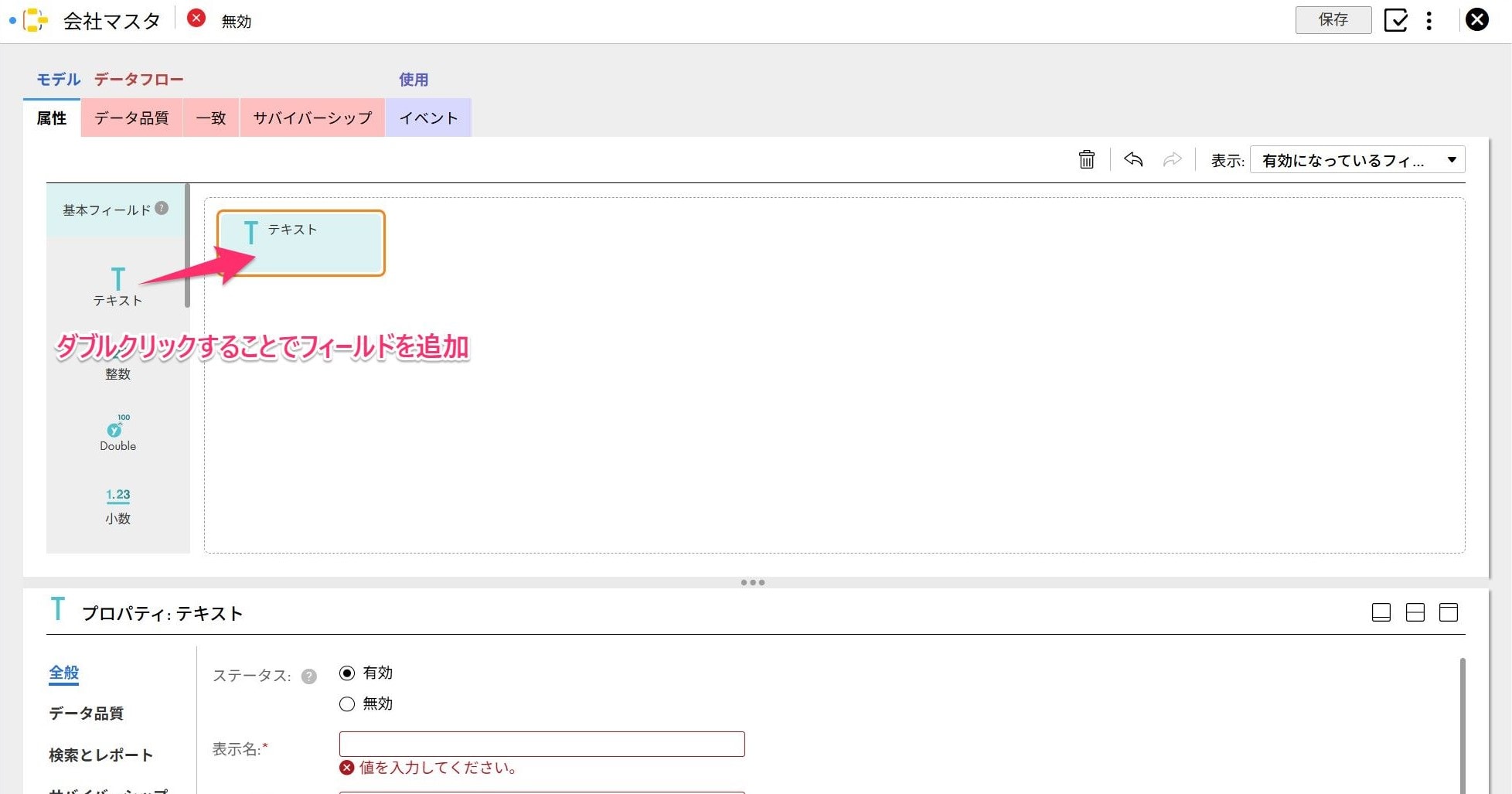
Task: Open the 表示 filter dropdown
Action: (x=1357, y=160)
